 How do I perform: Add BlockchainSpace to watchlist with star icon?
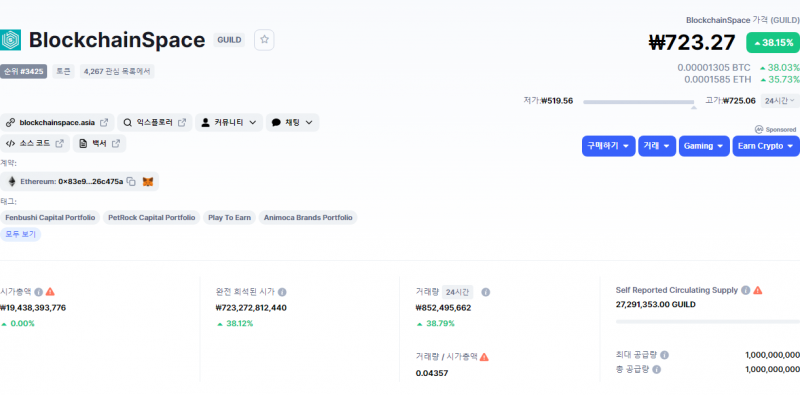(264, 40)
